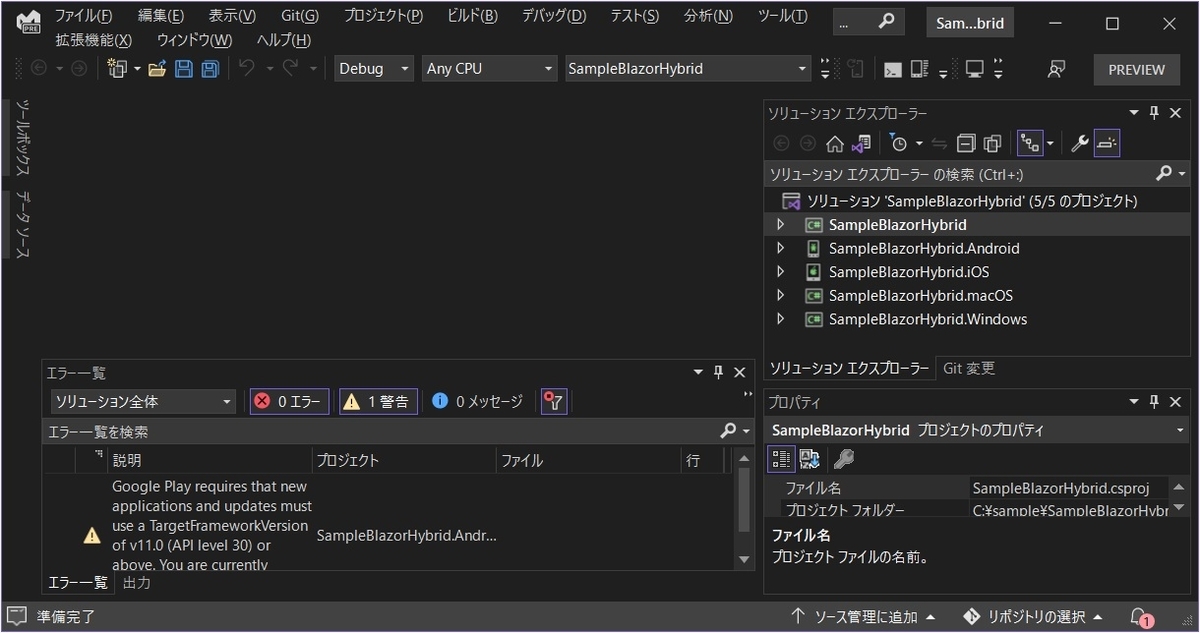The image size is (1200, 633).
Task: Click ソース管理に追加 in status bar
Action: click(863, 616)
